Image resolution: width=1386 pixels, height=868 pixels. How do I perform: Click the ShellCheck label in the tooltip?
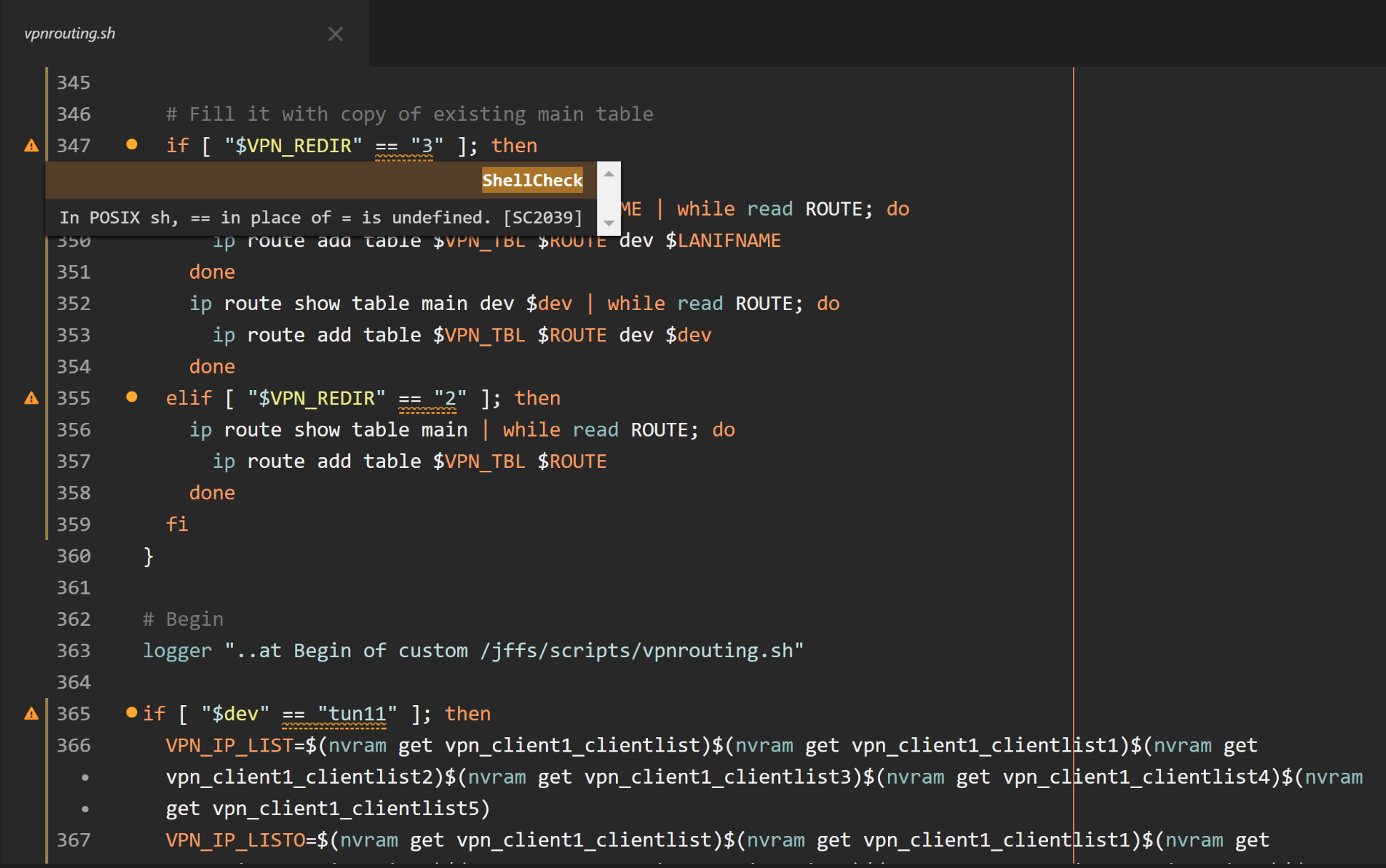tap(532, 180)
